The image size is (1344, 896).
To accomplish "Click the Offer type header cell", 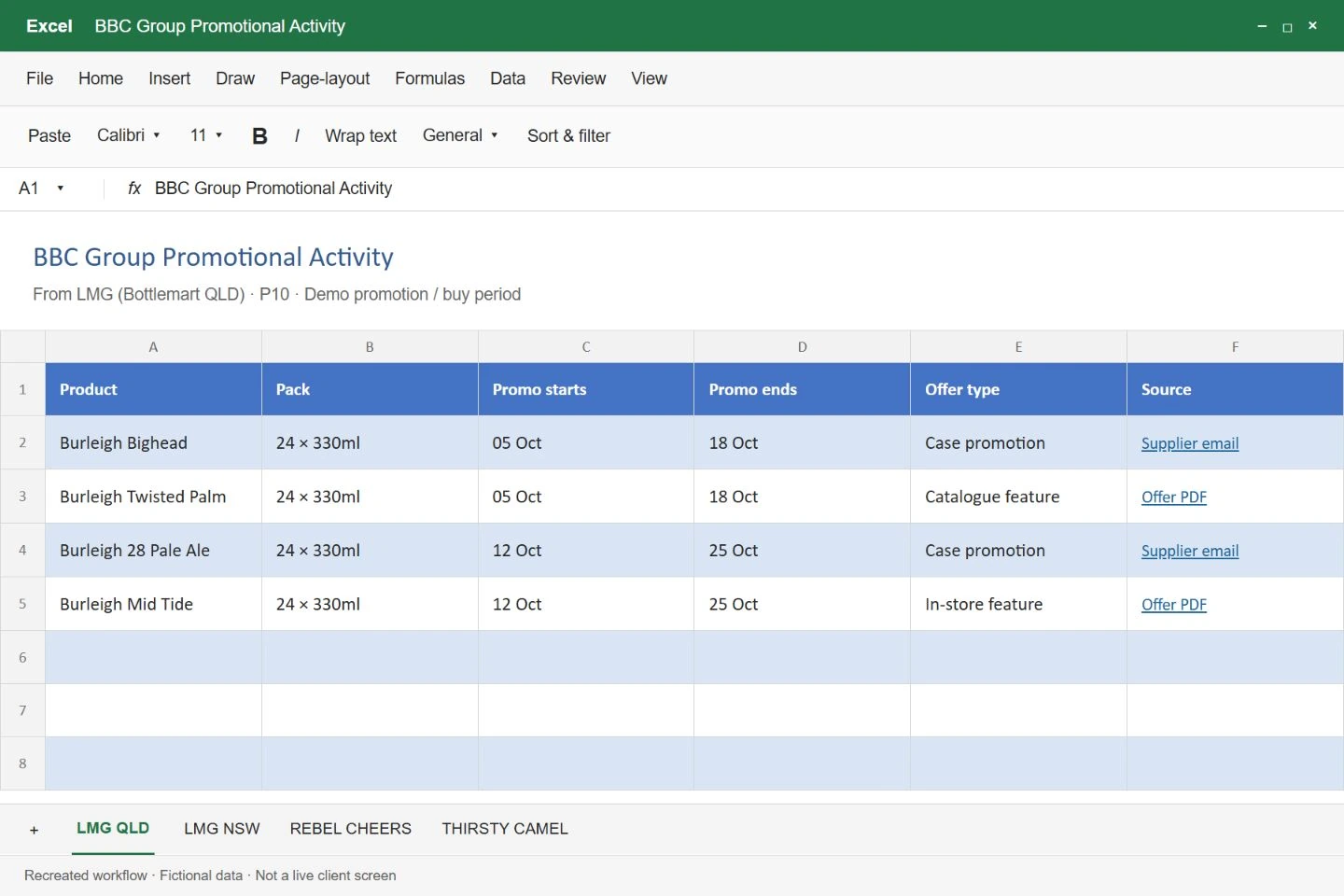I will (x=1018, y=389).
